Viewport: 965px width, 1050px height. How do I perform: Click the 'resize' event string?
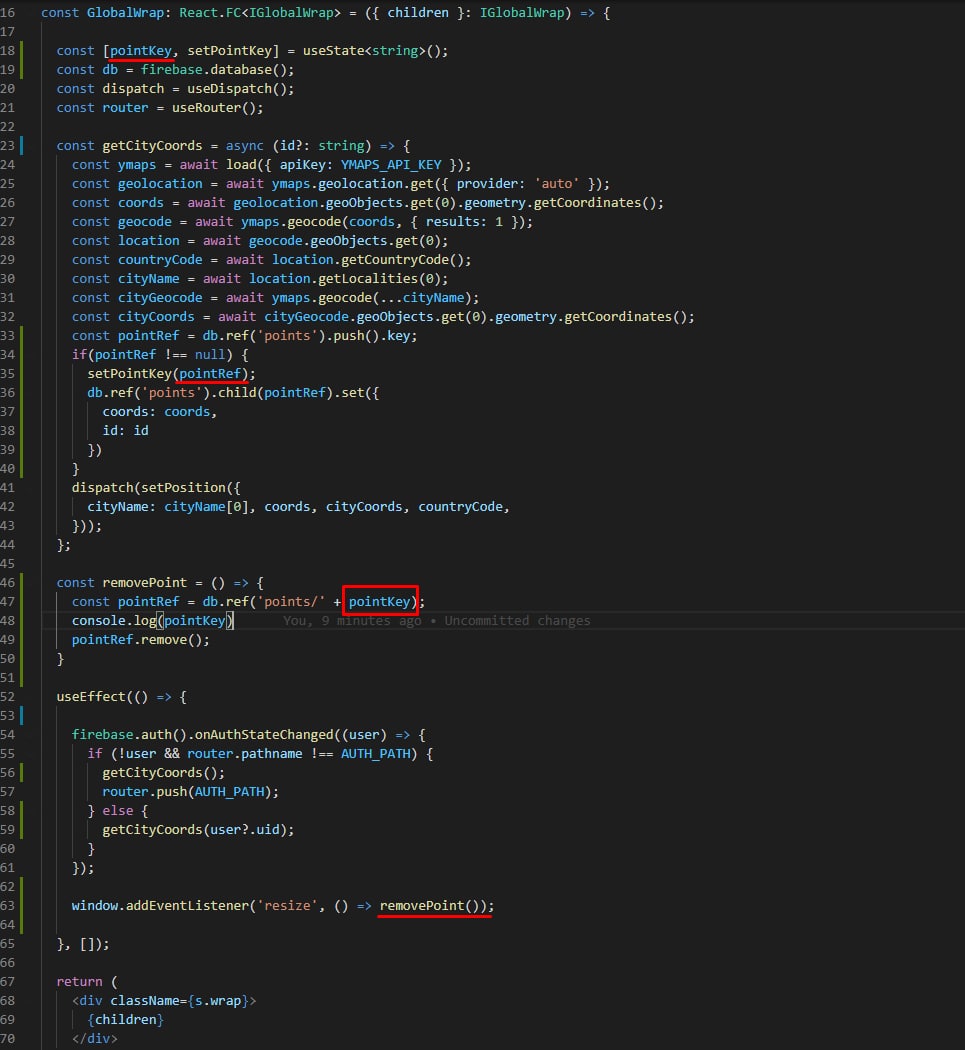point(287,905)
